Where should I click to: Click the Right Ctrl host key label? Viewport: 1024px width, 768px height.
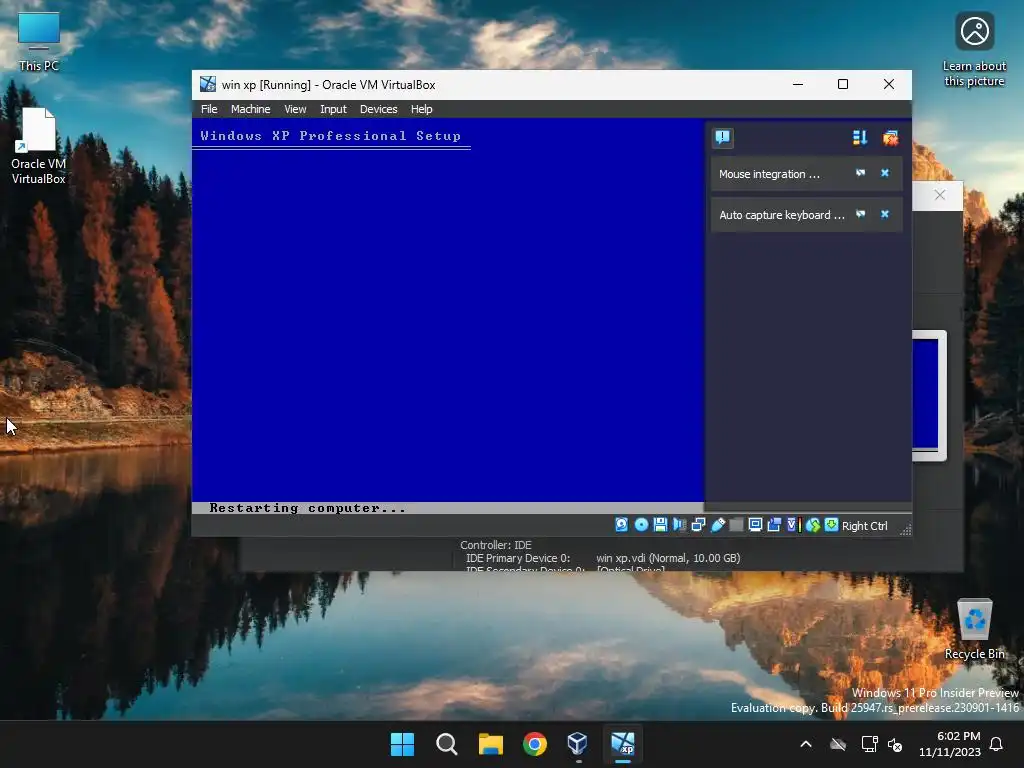pyautogui.click(x=864, y=526)
